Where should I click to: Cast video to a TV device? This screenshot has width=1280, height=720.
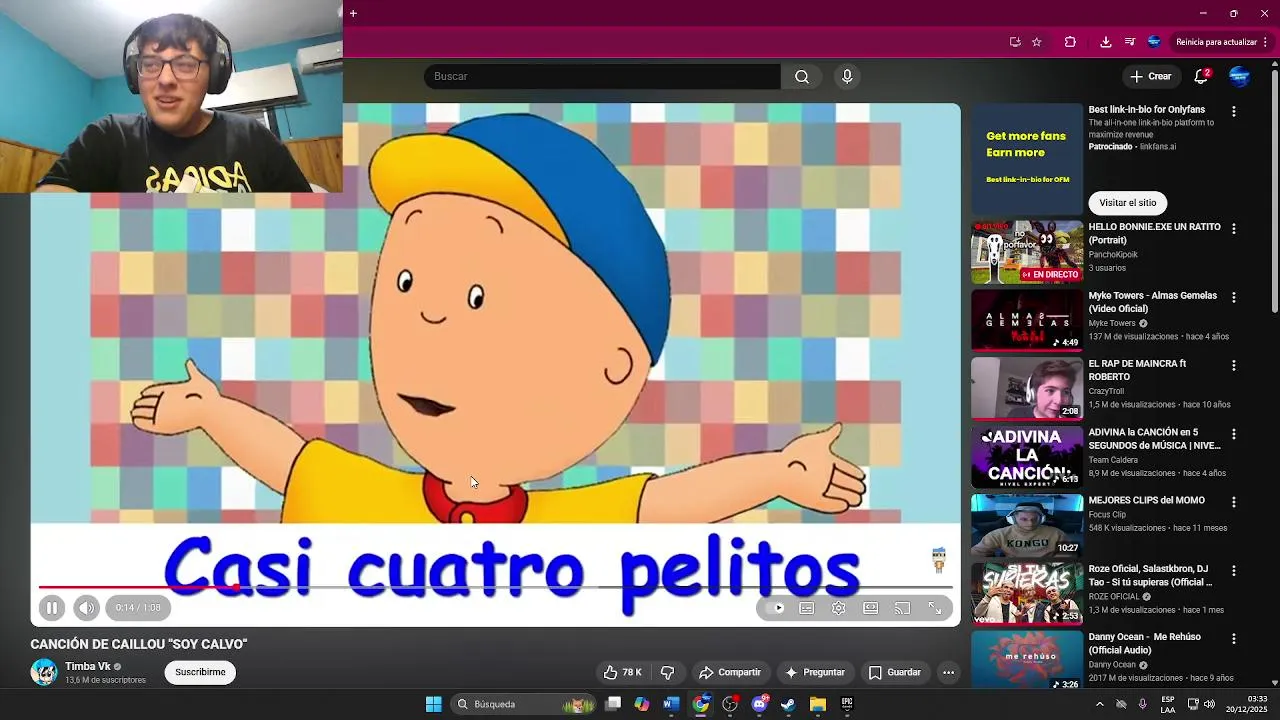tap(903, 608)
